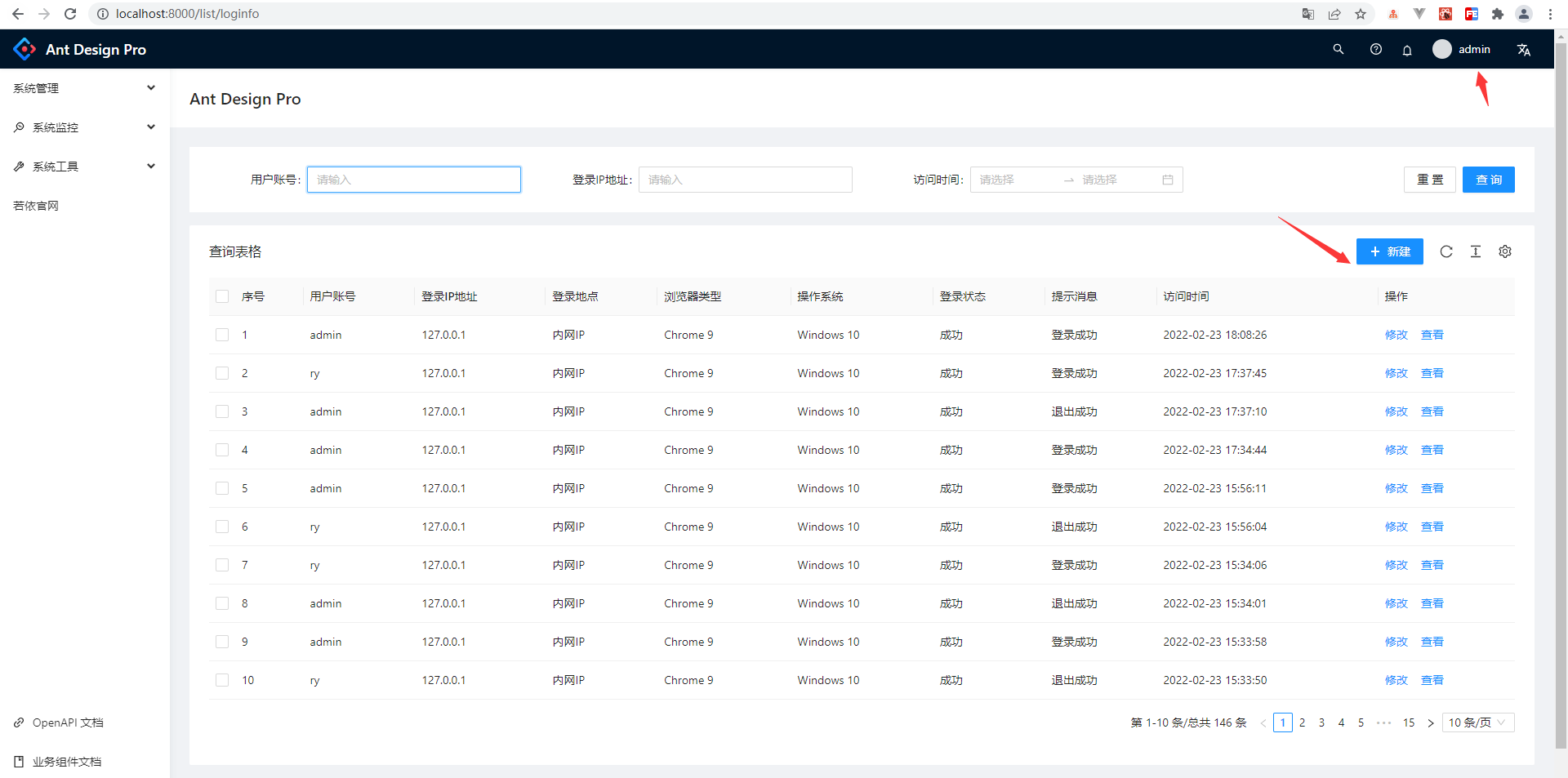Click the site info icon beside URL
Image resolution: width=1568 pixels, height=778 pixels.
[103, 14]
